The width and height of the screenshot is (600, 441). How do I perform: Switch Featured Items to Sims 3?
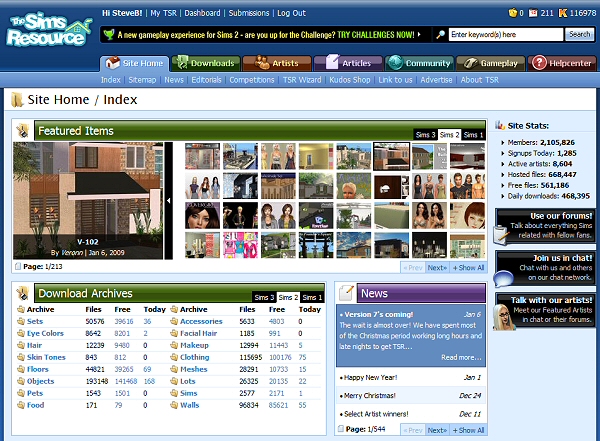(x=424, y=135)
